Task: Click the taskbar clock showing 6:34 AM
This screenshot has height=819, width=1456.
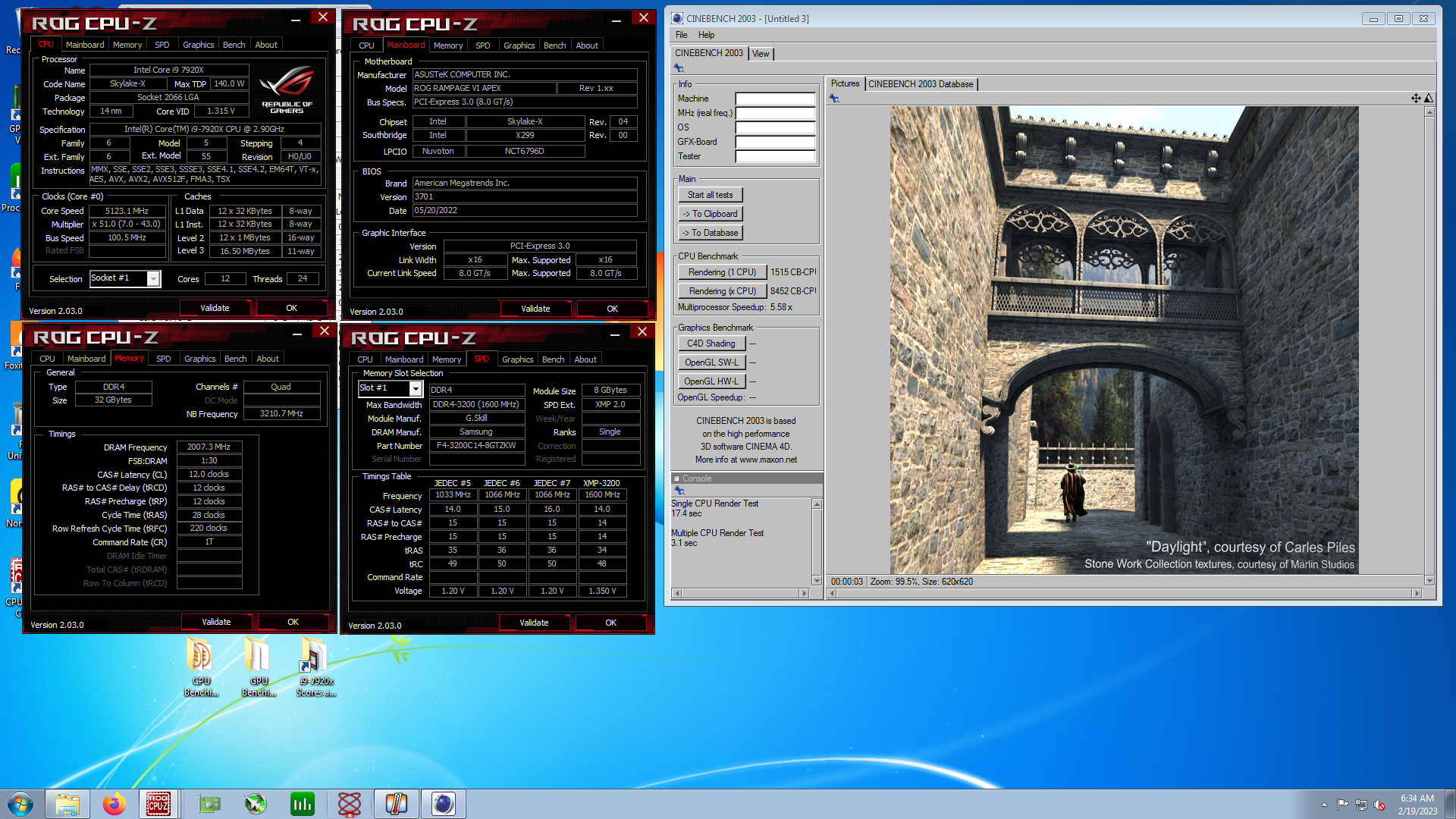Action: click(x=1417, y=804)
